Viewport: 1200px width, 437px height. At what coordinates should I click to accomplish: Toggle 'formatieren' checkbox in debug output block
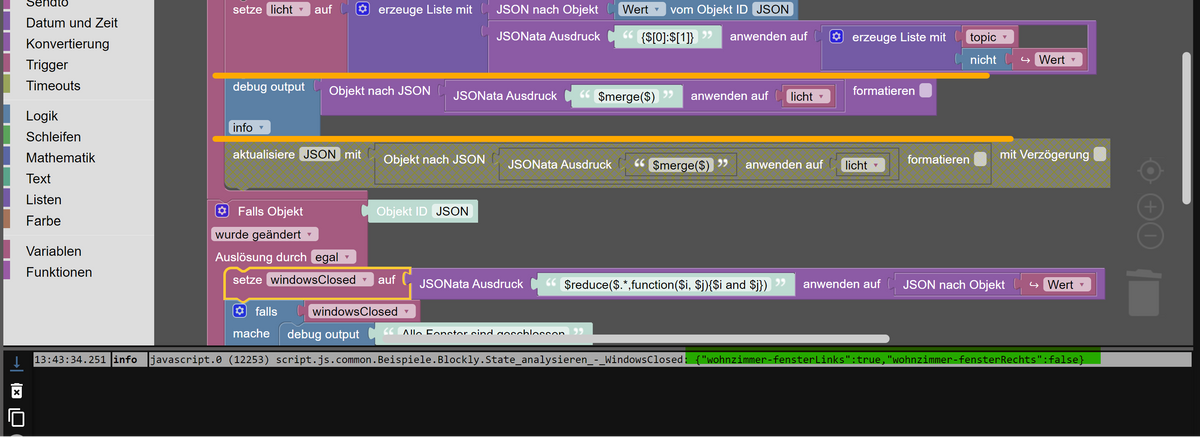click(926, 90)
